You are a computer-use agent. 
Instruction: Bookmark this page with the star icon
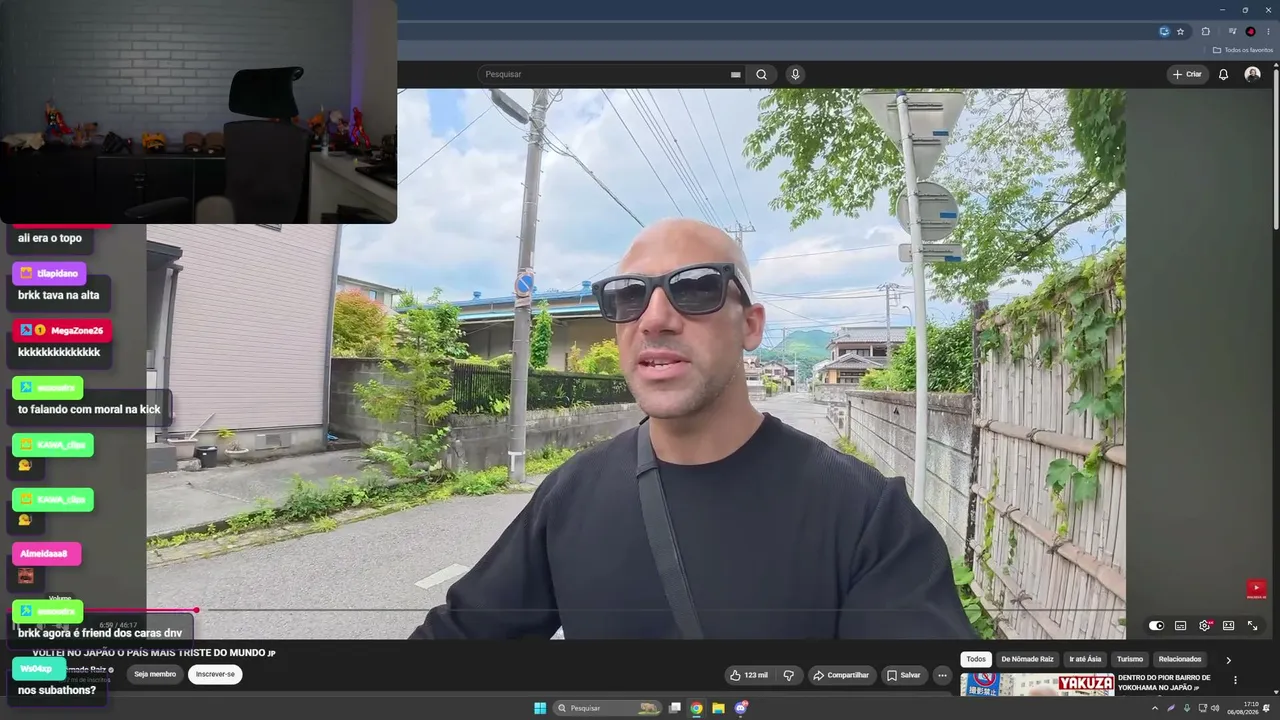pyautogui.click(x=1180, y=31)
